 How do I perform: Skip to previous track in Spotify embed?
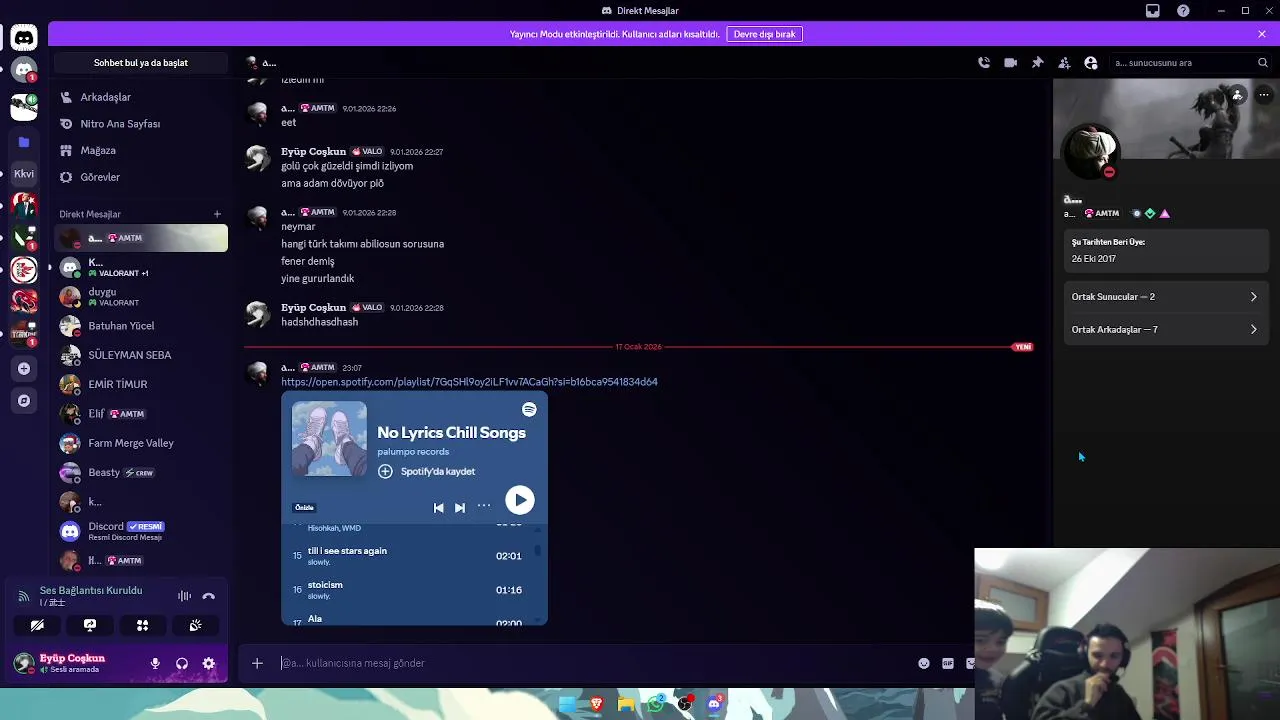tap(438, 508)
